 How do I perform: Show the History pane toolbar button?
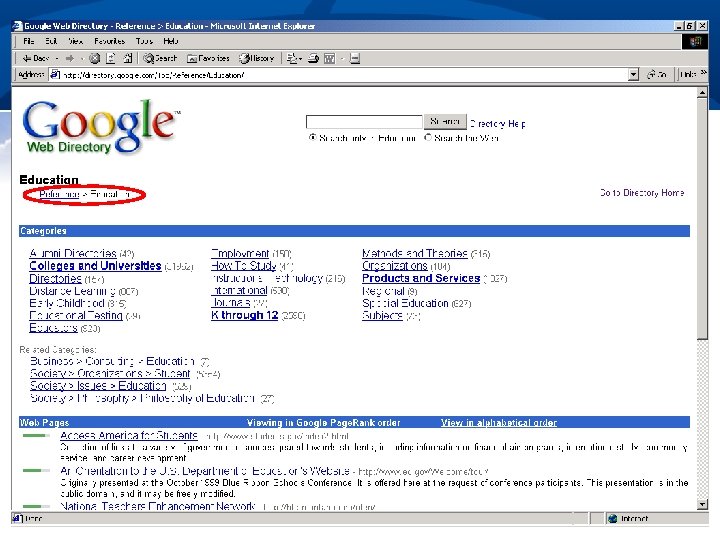tap(256, 58)
